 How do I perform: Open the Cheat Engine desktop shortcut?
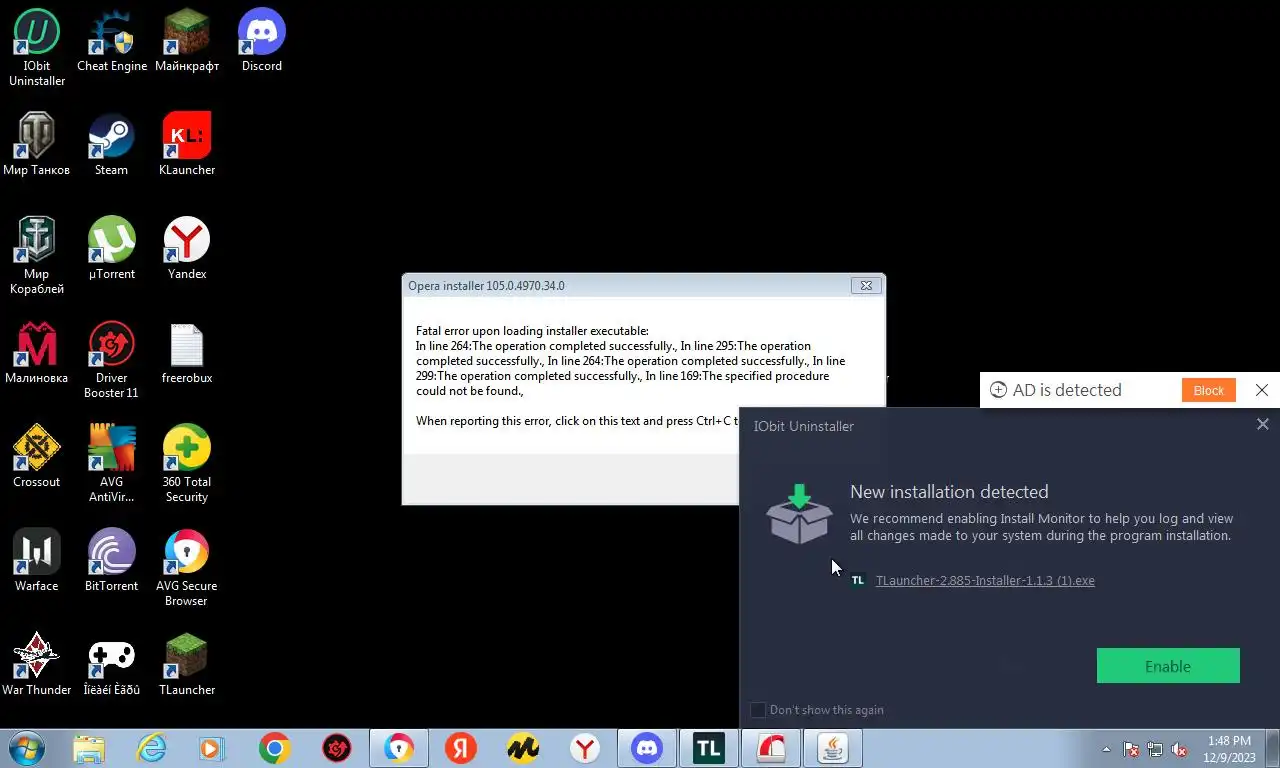112,40
